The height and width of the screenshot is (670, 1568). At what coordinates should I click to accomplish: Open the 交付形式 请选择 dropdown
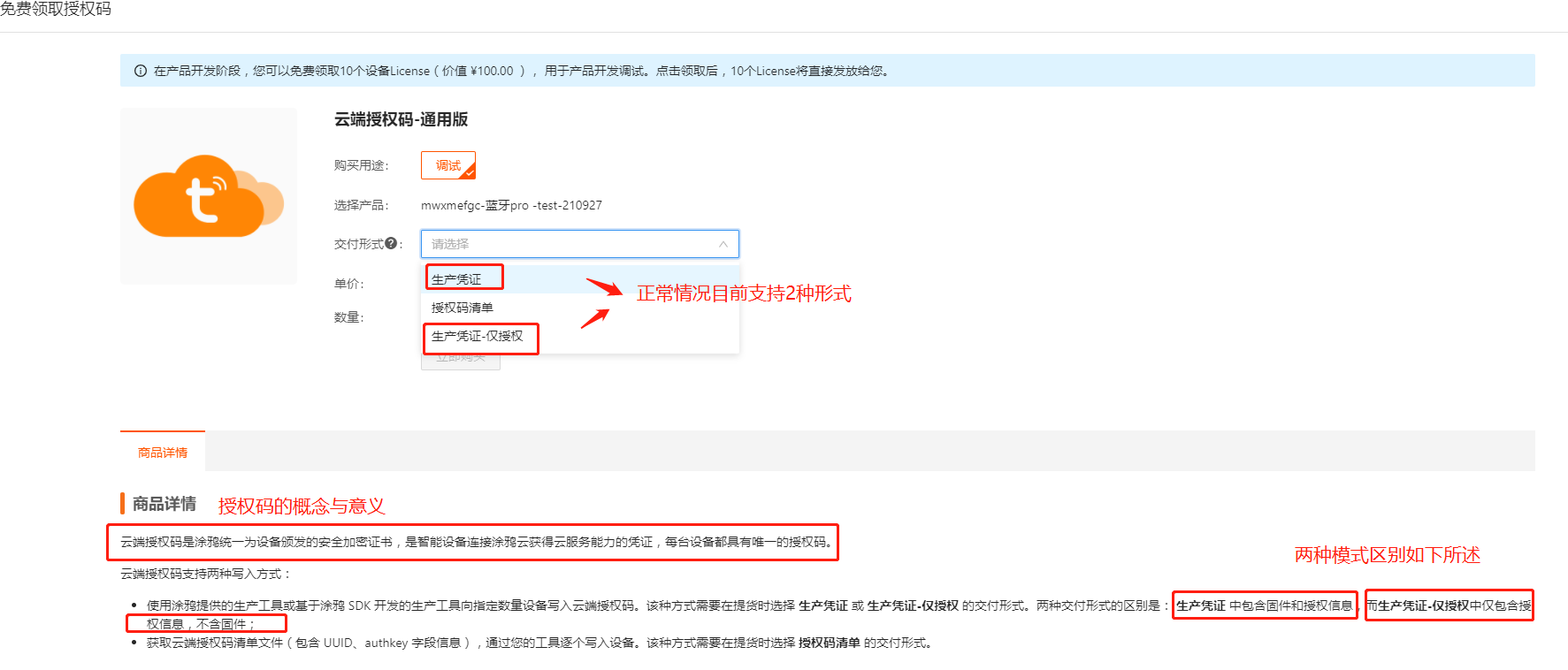pyautogui.click(x=580, y=244)
